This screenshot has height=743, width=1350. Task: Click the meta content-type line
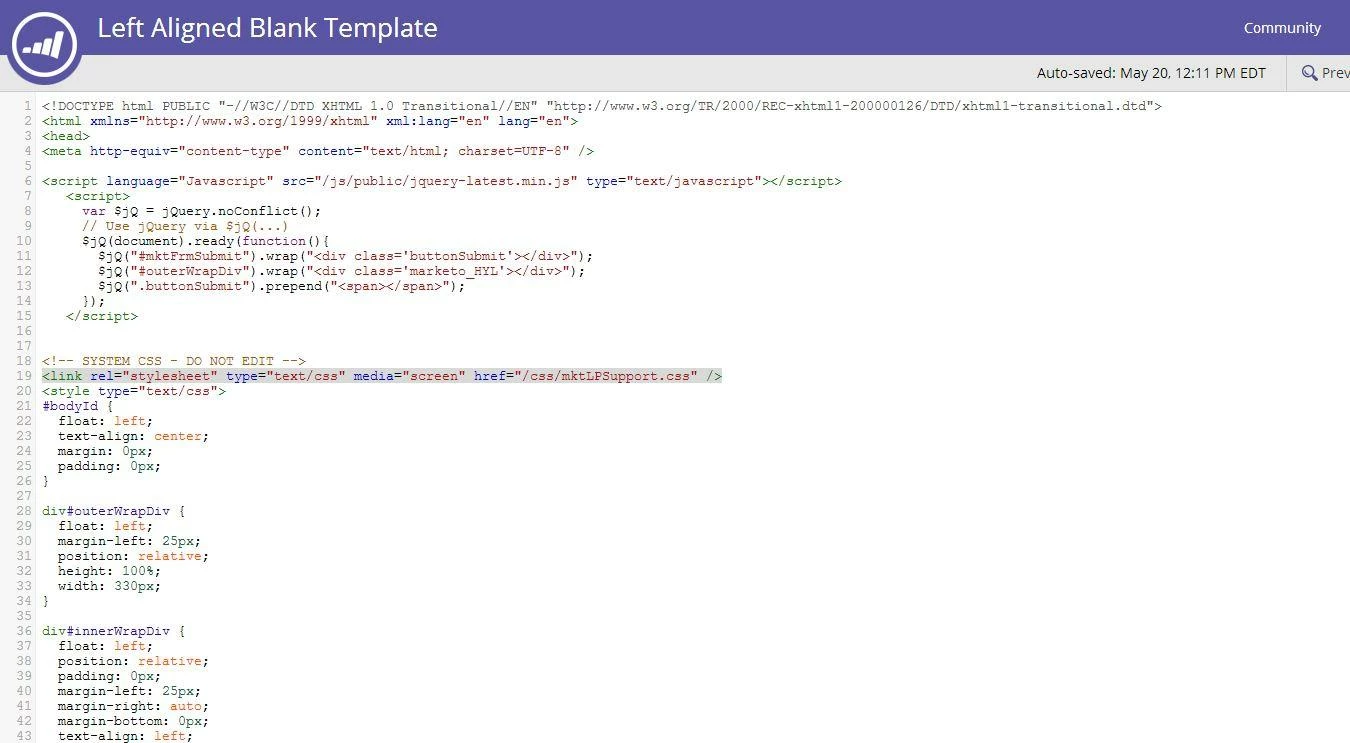coord(318,151)
